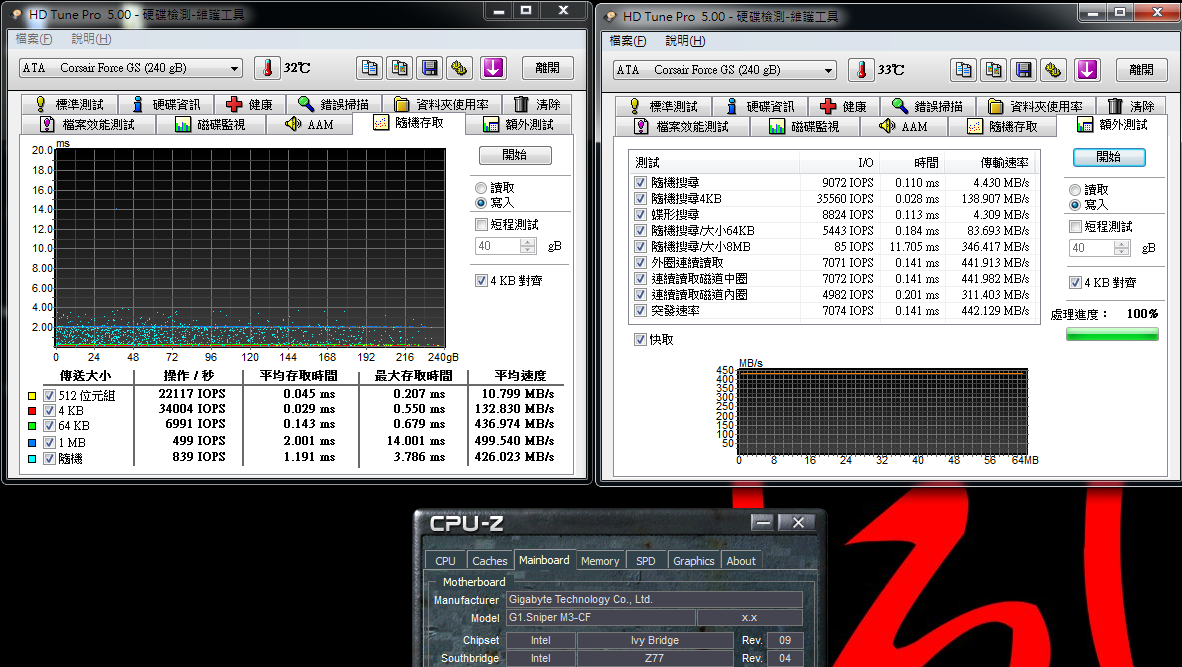Open About tab in CPU-Z

[741, 561]
